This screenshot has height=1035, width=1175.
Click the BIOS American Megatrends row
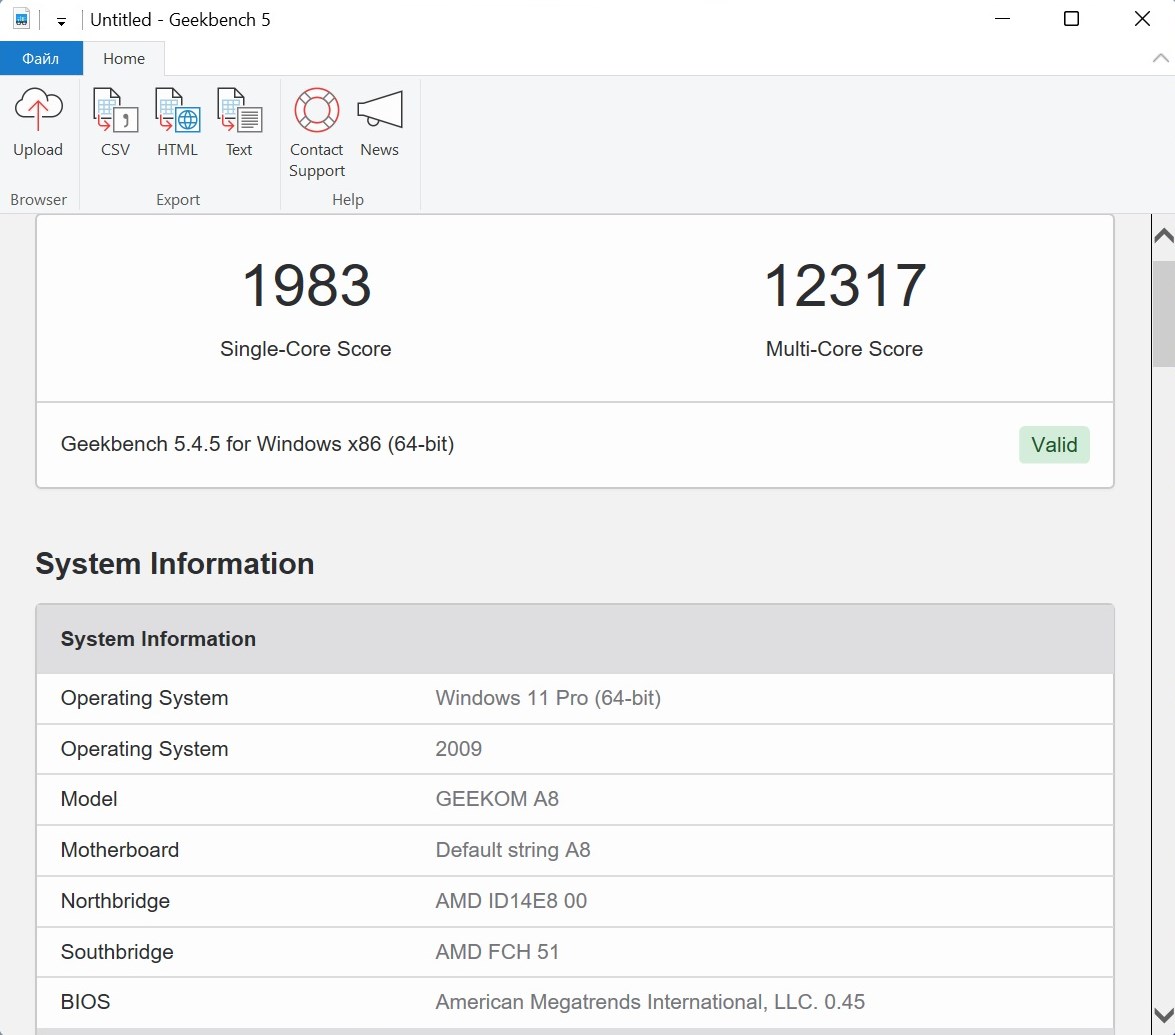click(574, 1002)
